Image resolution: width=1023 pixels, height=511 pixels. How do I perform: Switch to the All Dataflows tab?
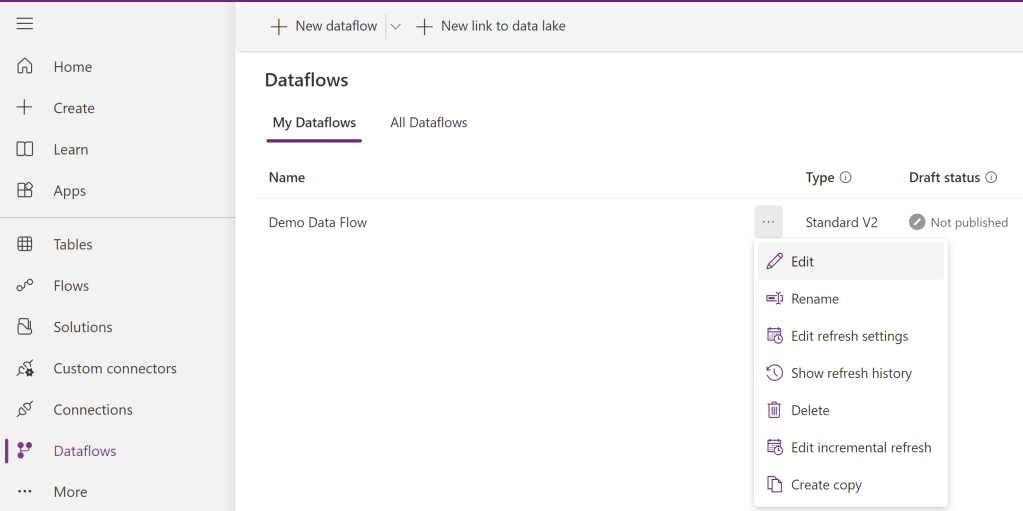tap(428, 123)
